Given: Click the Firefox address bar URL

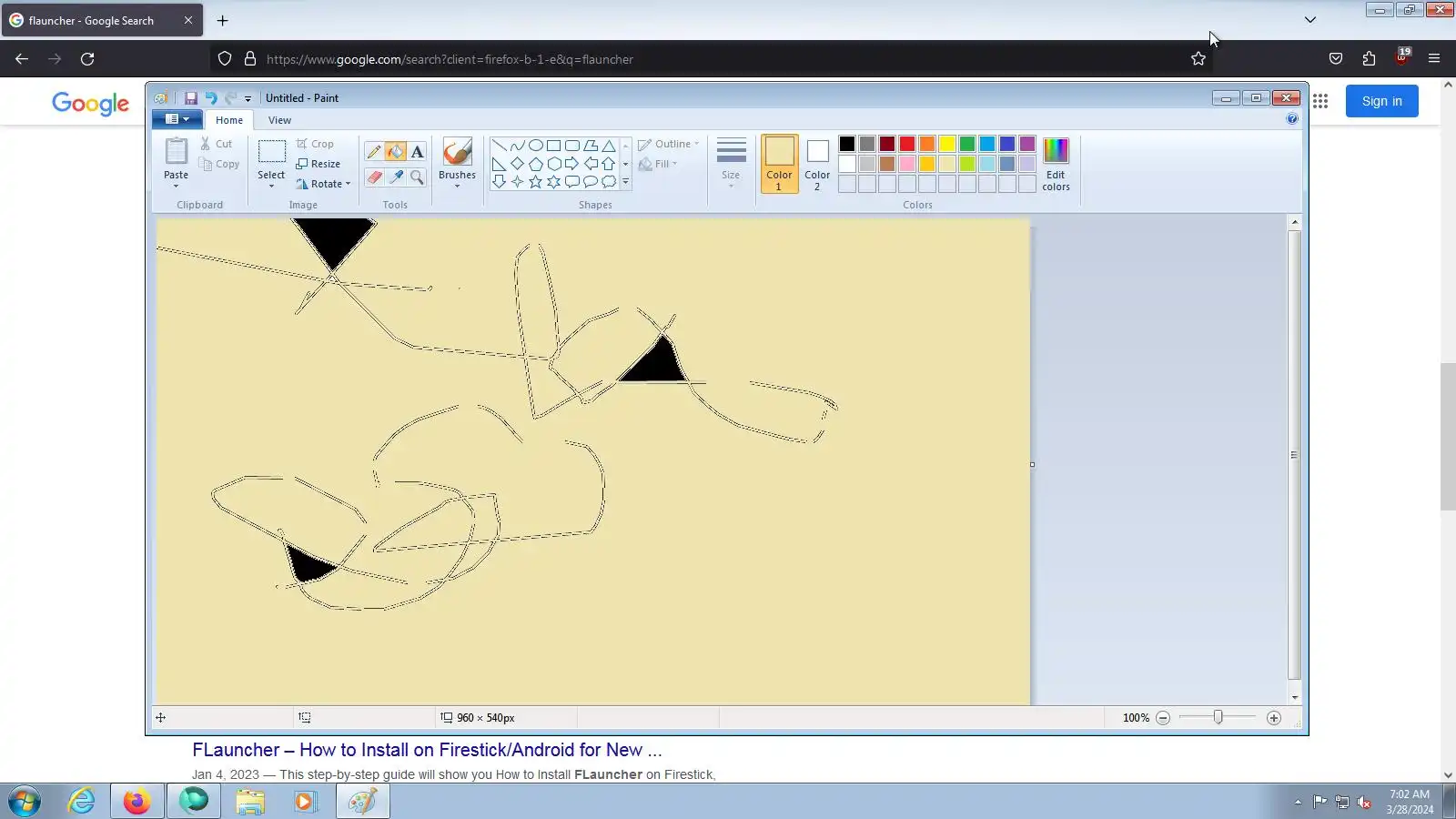Looking at the screenshot, I should point(450,59).
